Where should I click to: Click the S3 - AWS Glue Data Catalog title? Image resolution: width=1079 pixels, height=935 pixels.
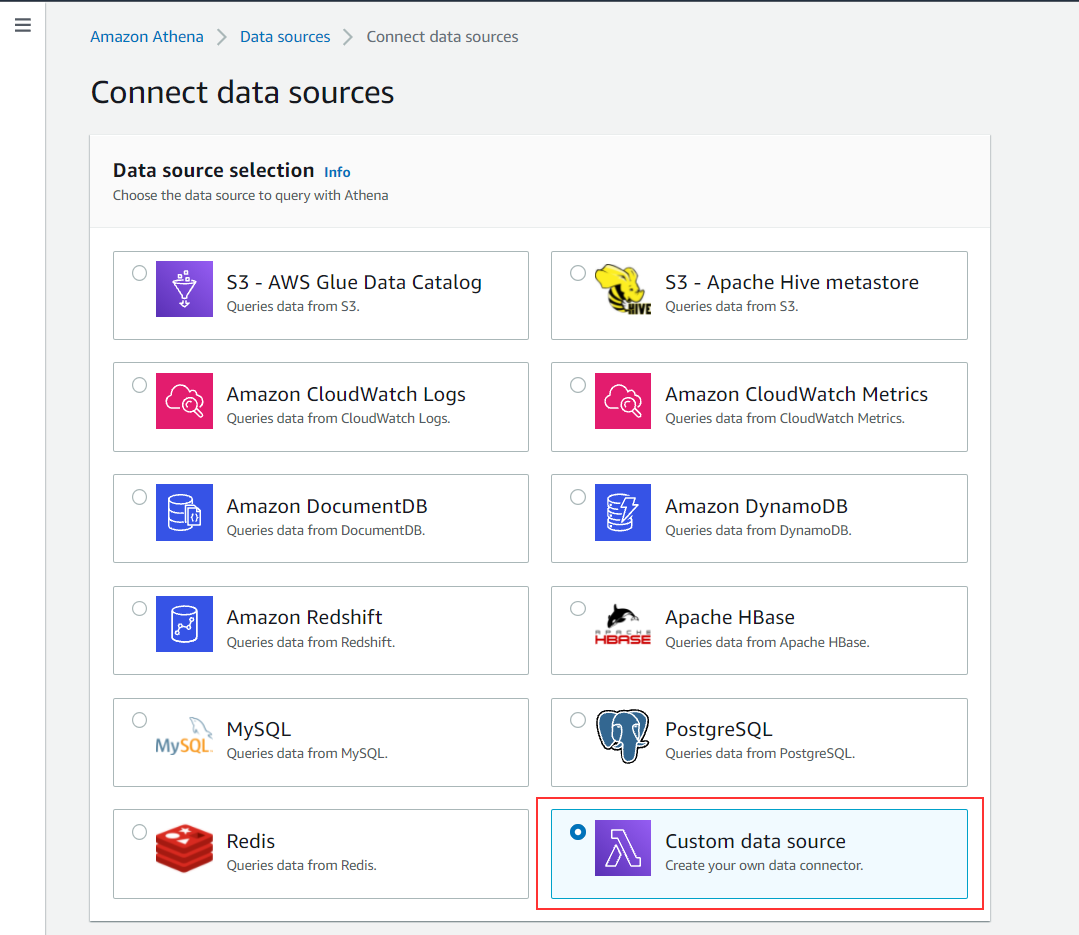click(x=354, y=282)
